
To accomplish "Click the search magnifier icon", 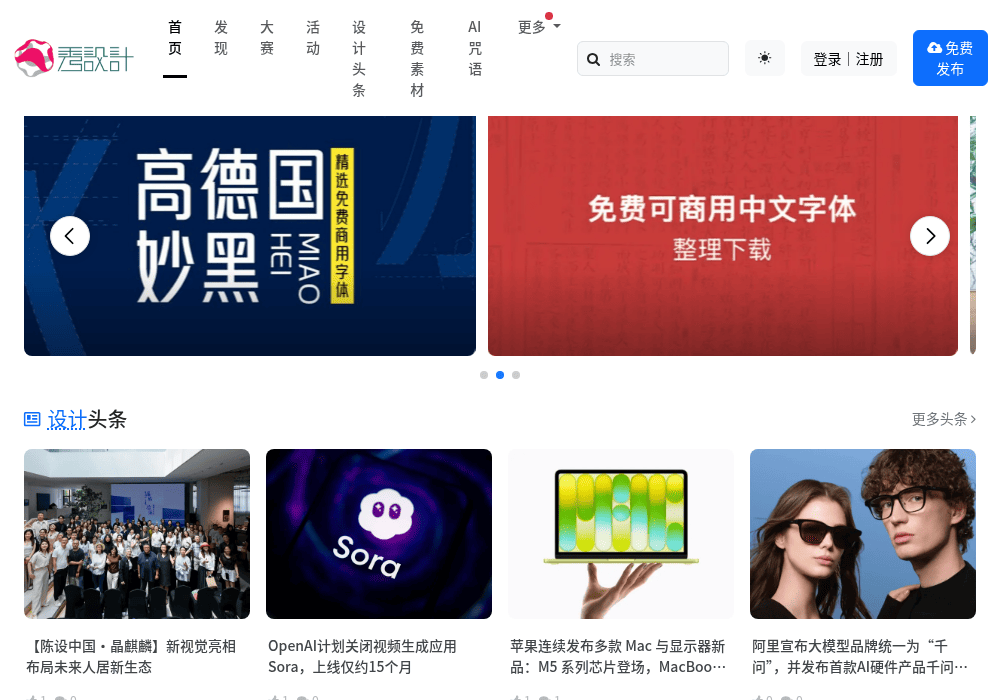I will (593, 59).
